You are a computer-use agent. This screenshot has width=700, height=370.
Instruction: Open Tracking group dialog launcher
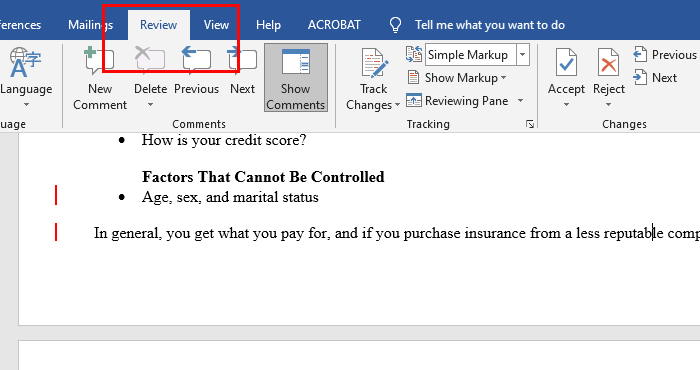(x=530, y=124)
